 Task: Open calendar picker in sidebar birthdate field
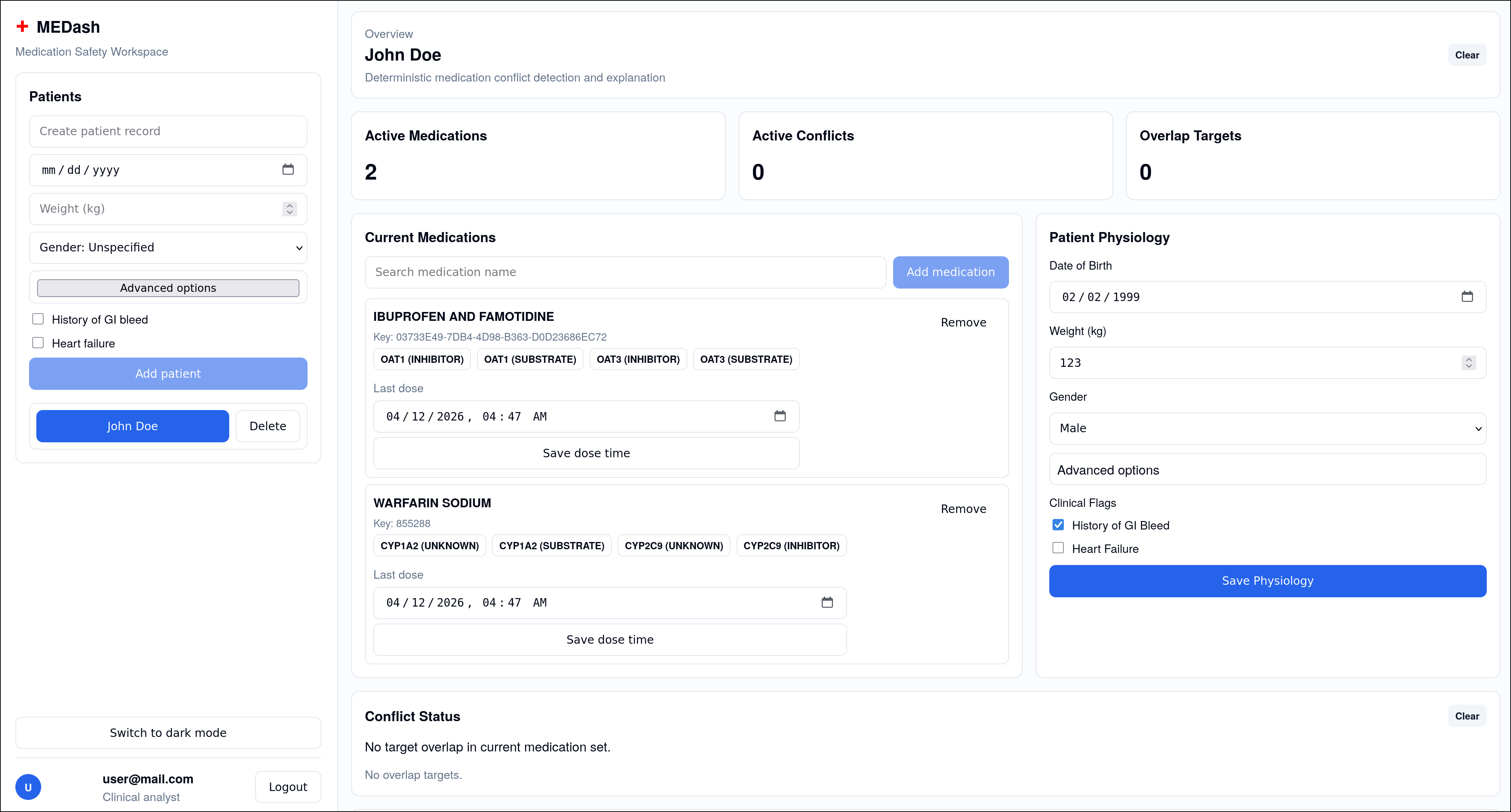(288, 170)
